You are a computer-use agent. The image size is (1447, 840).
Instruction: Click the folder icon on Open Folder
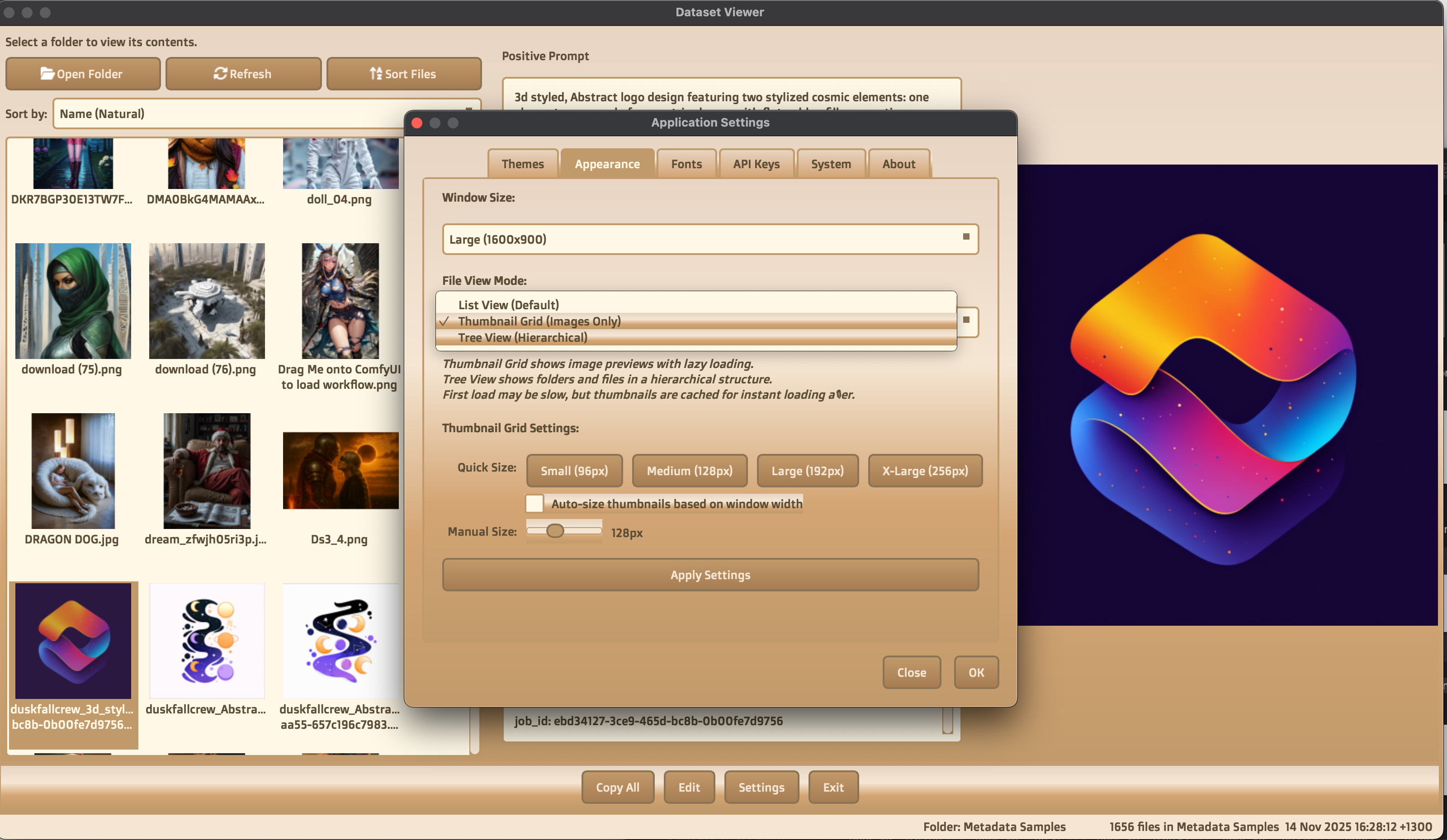[x=47, y=74]
